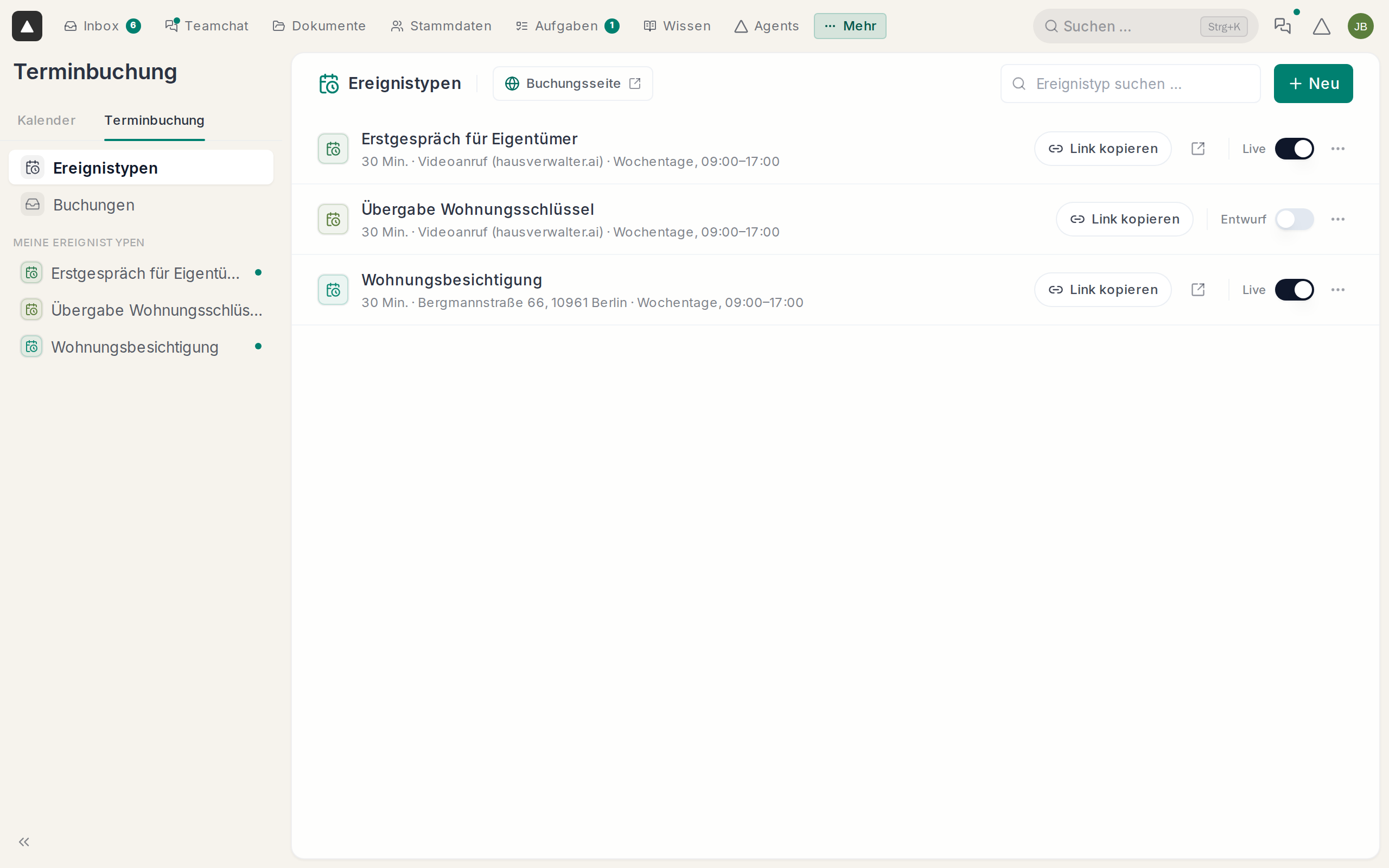
Task: Open more options for Übergabe Wohnungsschlüssel
Action: click(x=1338, y=219)
